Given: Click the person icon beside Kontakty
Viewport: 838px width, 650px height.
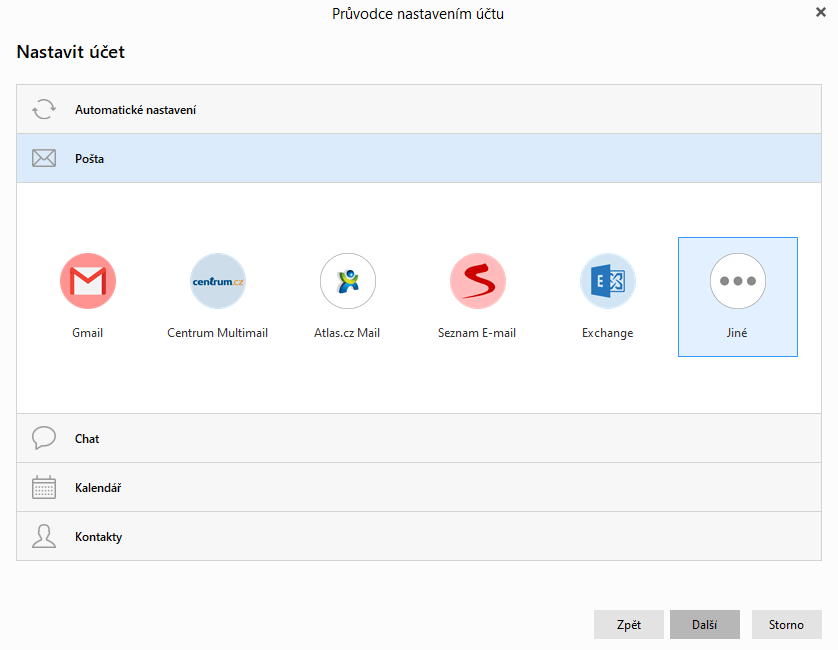Looking at the screenshot, I should click(x=44, y=536).
